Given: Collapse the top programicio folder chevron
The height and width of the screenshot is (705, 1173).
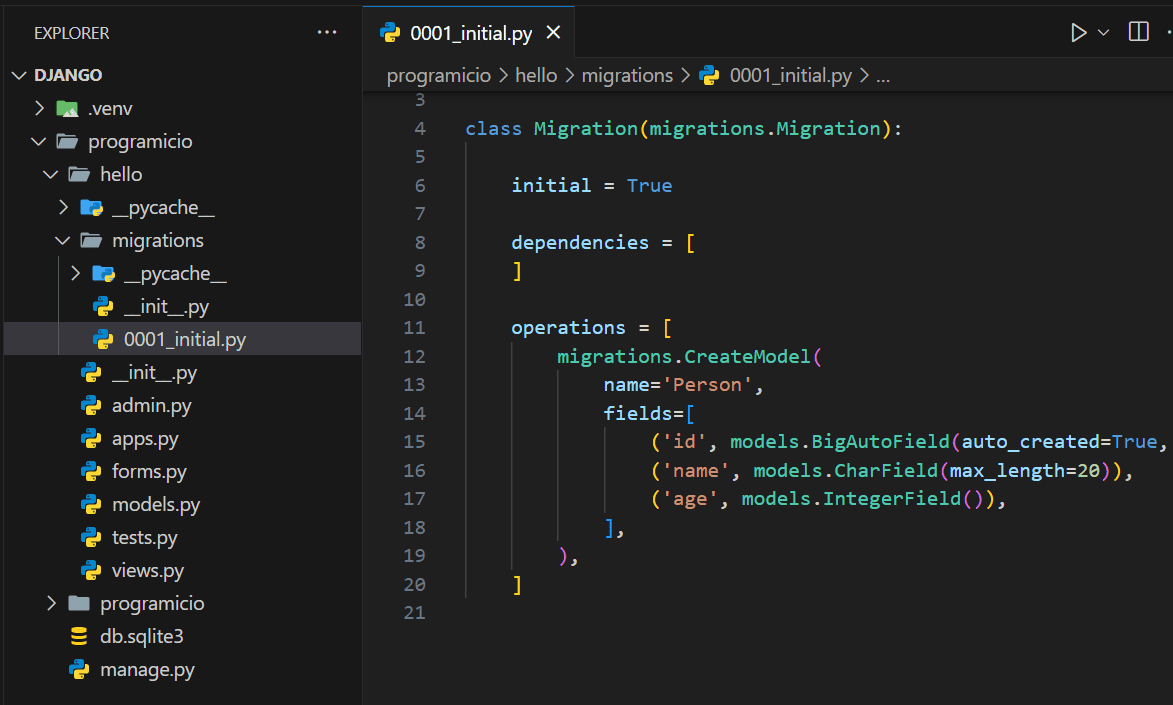Looking at the screenshot, I should (x=39, y=141).
